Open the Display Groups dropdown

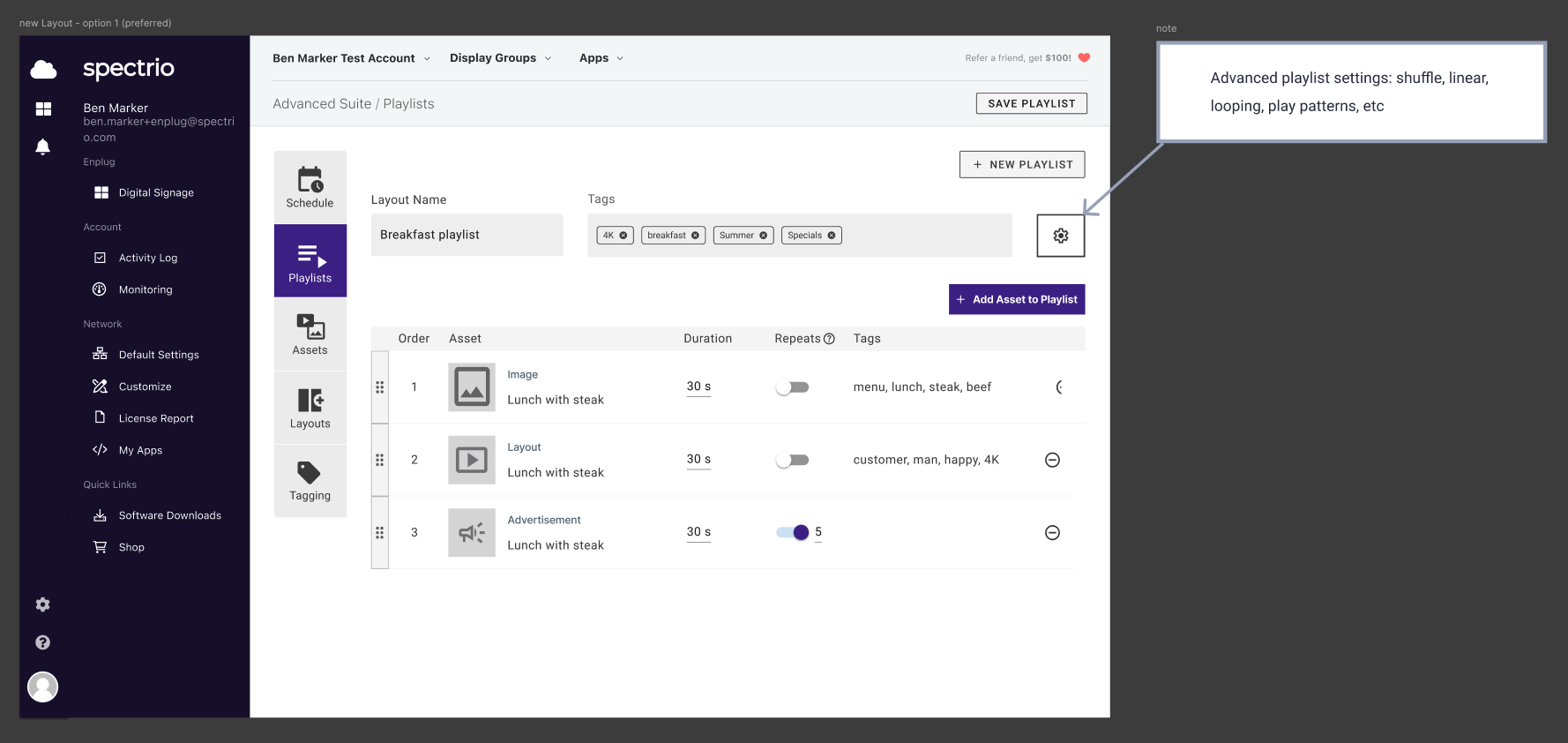coord(500,58)
